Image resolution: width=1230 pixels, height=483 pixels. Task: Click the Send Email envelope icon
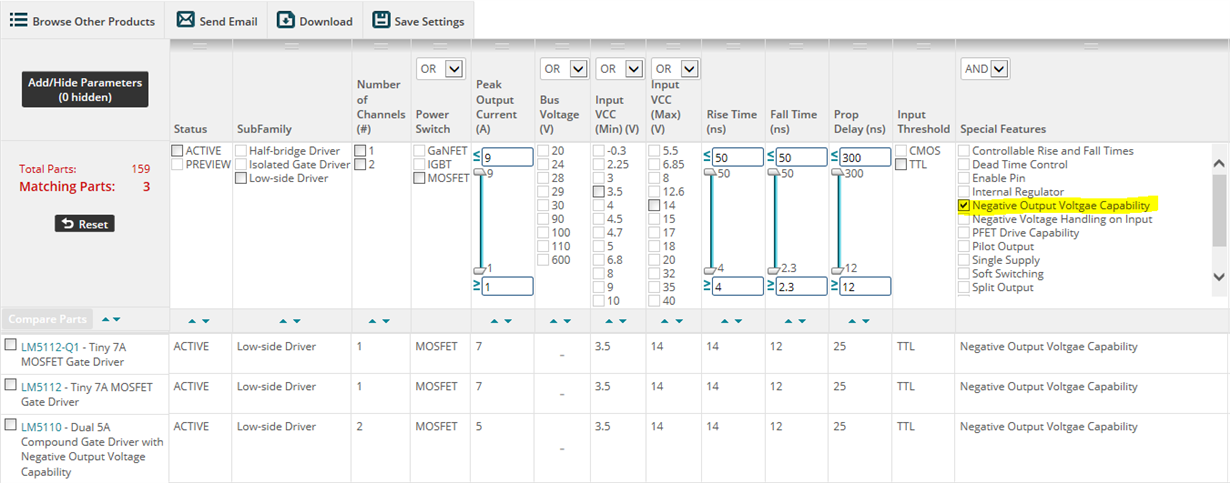pyautogui.click(x=185, y=20)
